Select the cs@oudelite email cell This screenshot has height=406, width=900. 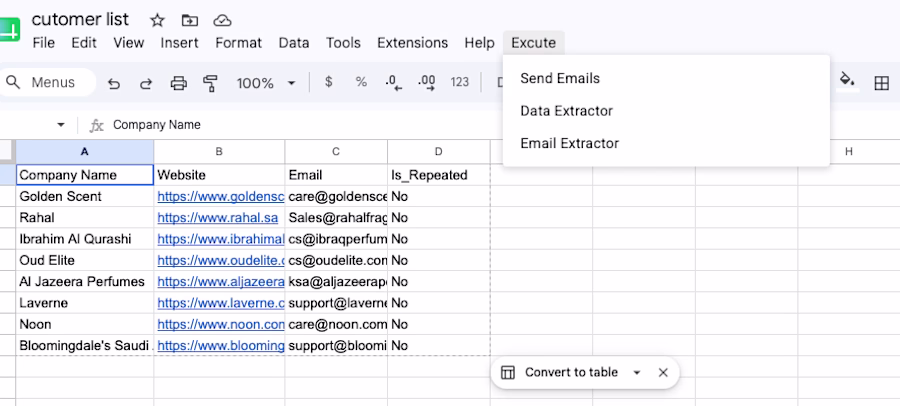coord(336,261)
